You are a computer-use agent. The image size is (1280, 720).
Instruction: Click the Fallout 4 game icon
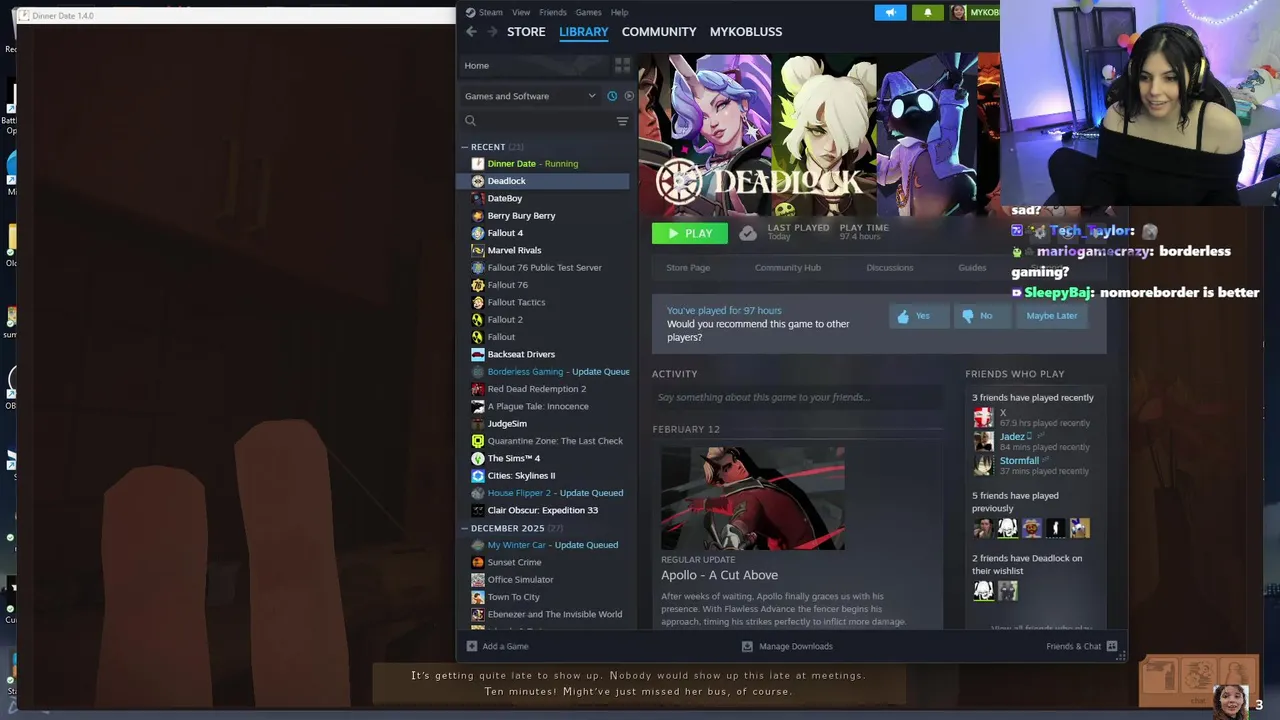click(x=478, y=233)
